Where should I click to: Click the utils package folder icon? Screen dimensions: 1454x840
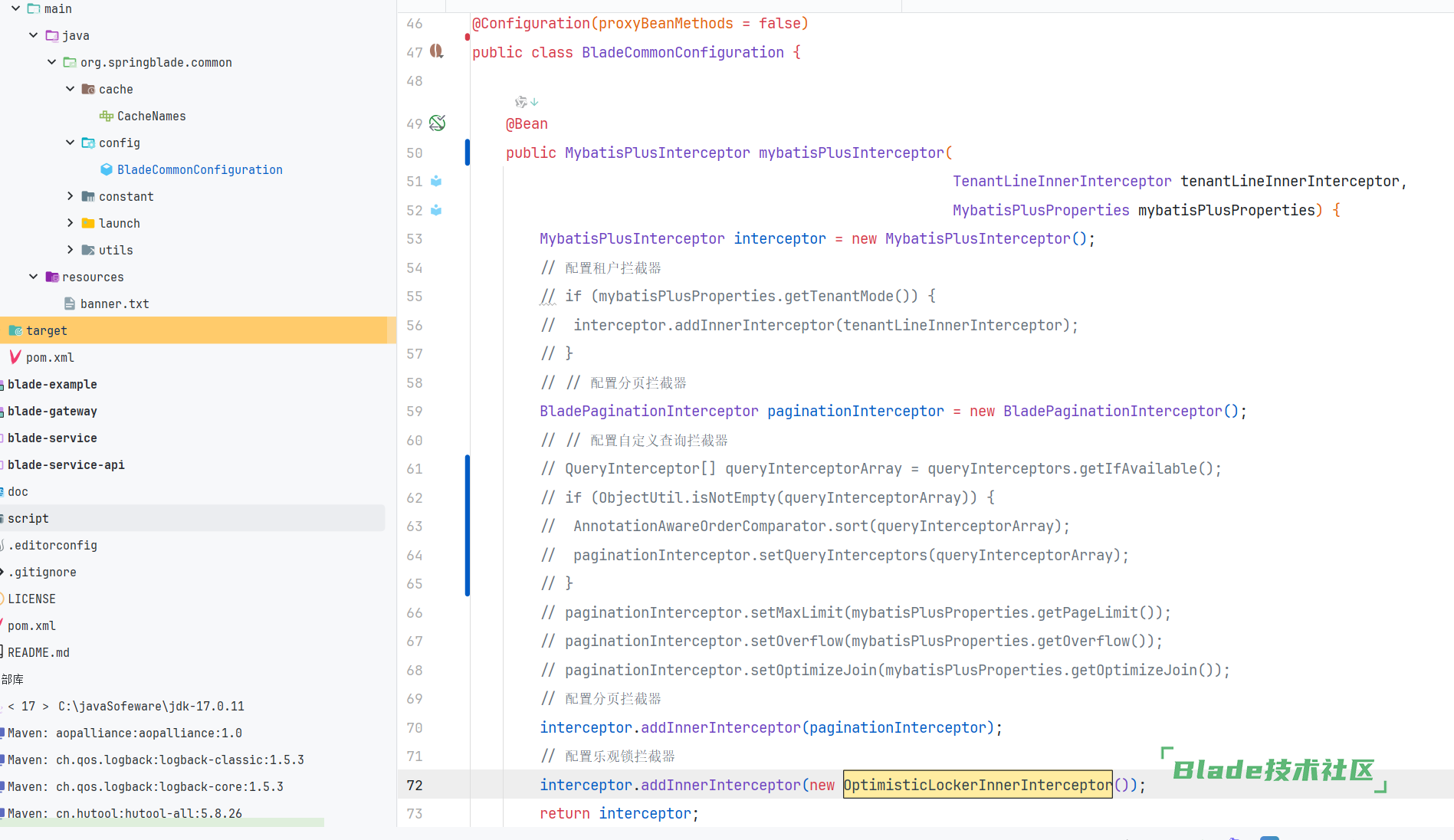click(x=88, y=250)
